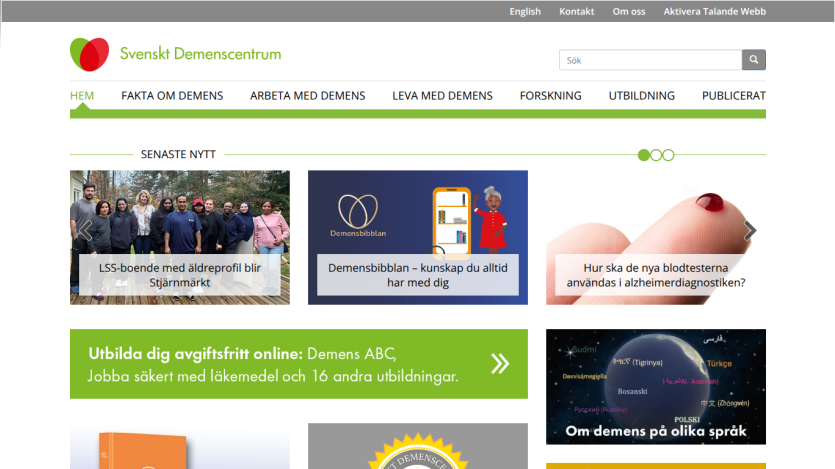Viewport: 835px width, 469px height.
Task: Open the PUBLICERAT menu
Action: (734, 96)
